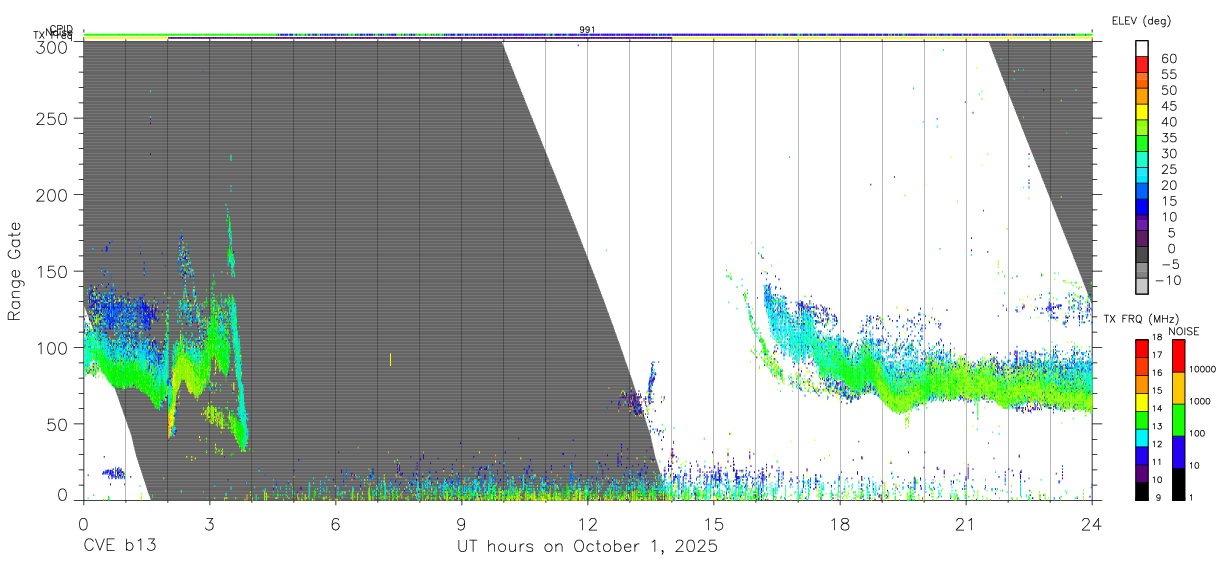This screenshot has width=1228, height=567.
Task: Click the NOISE scale value '10000'
Action: [1204, 369]
